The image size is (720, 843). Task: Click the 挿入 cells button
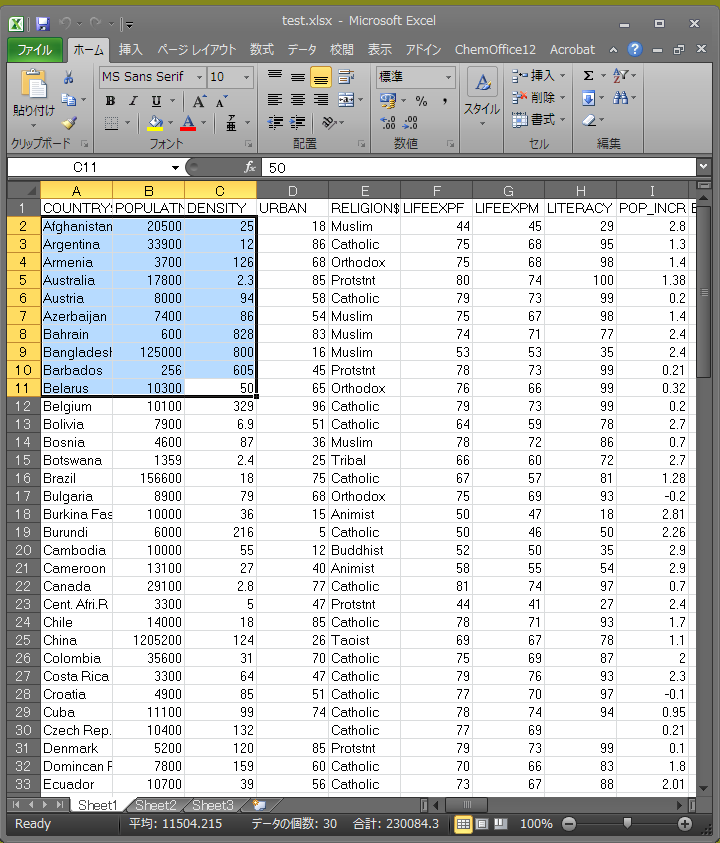tap(538, 76)
